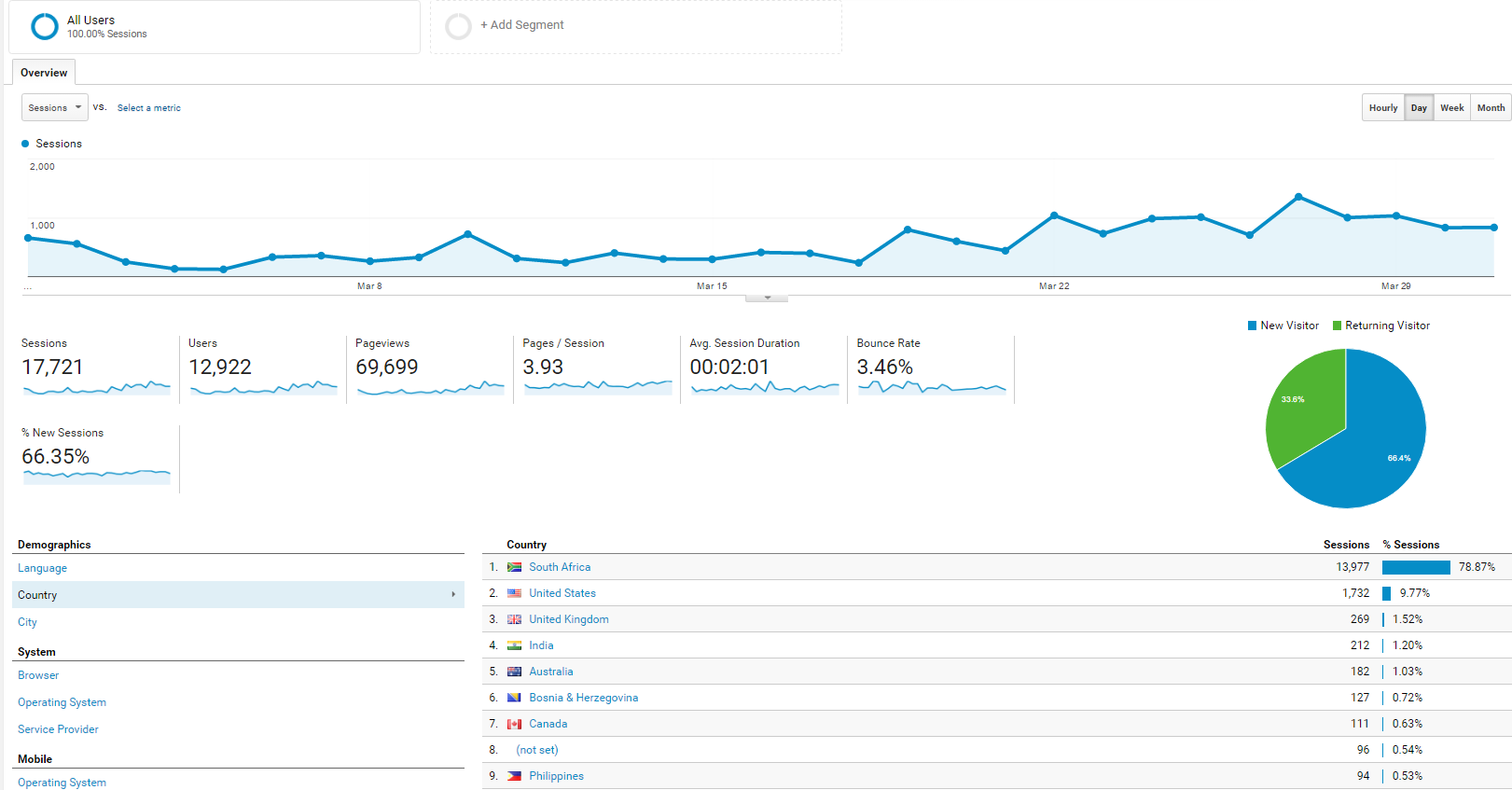Image resolution: width=1512 pixels, height=790 pixels.
Task: Click the India flag icon
Action: coord(514,645)
